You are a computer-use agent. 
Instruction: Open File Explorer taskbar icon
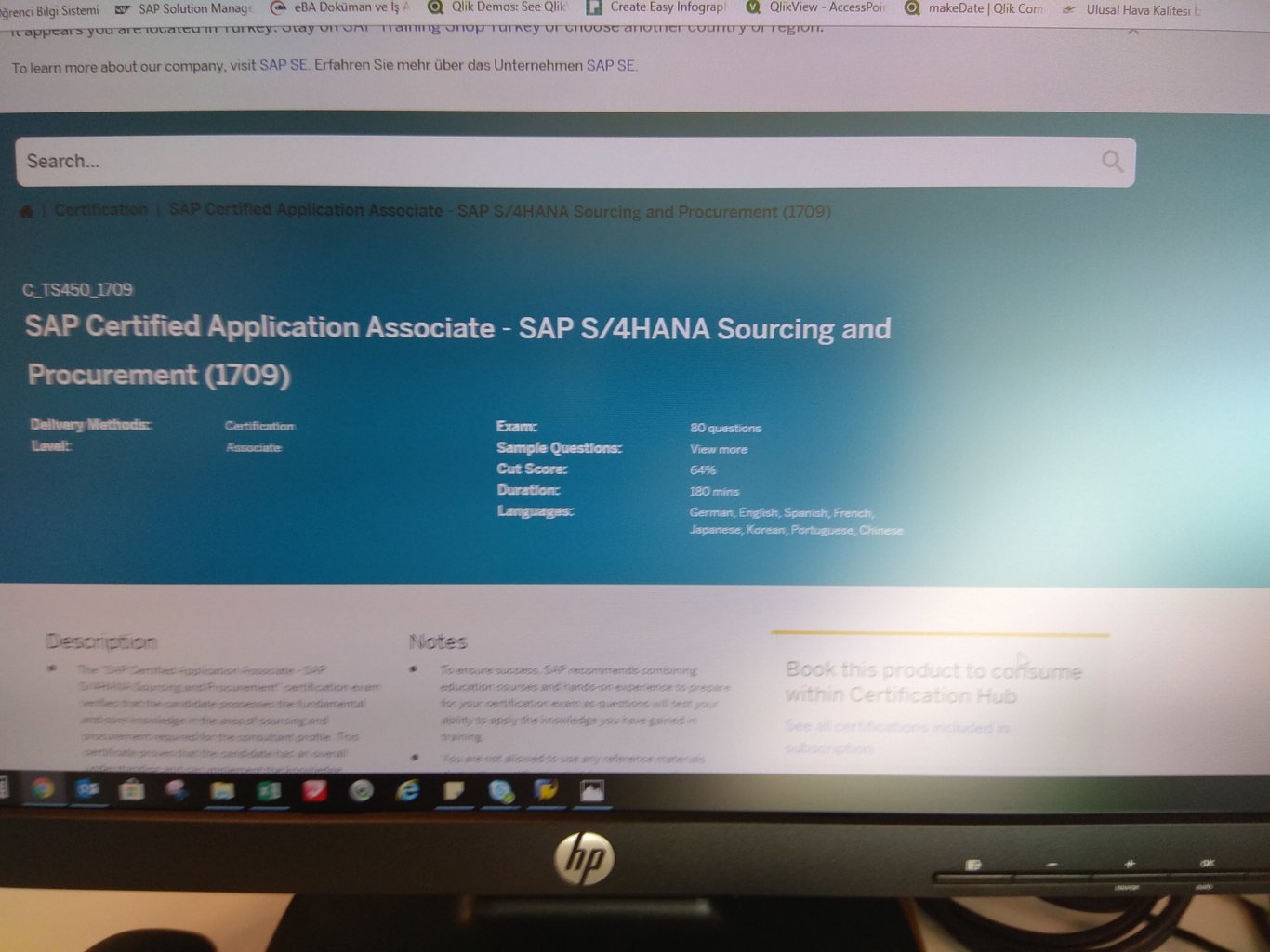(x=222, y=791)
